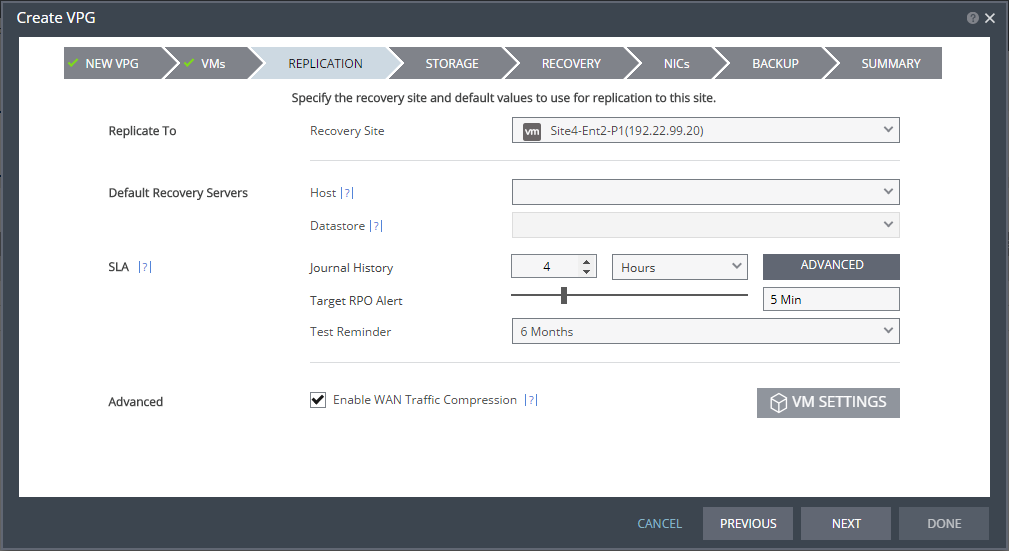Click the help question mark icon in title bar
This screenshot has width=1009, height=551.
click(x=972, y=18)
